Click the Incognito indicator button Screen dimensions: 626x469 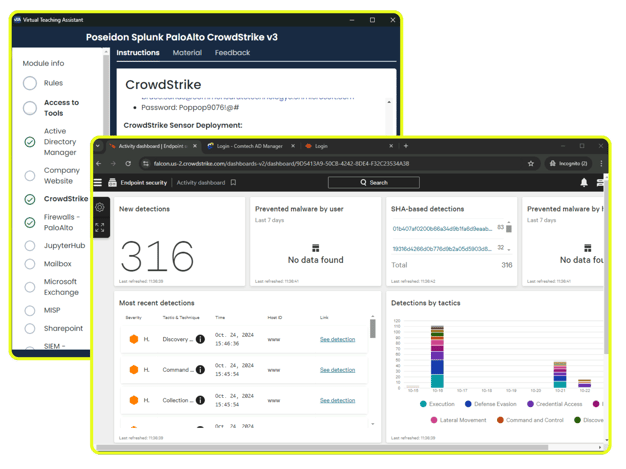[569, 164]
